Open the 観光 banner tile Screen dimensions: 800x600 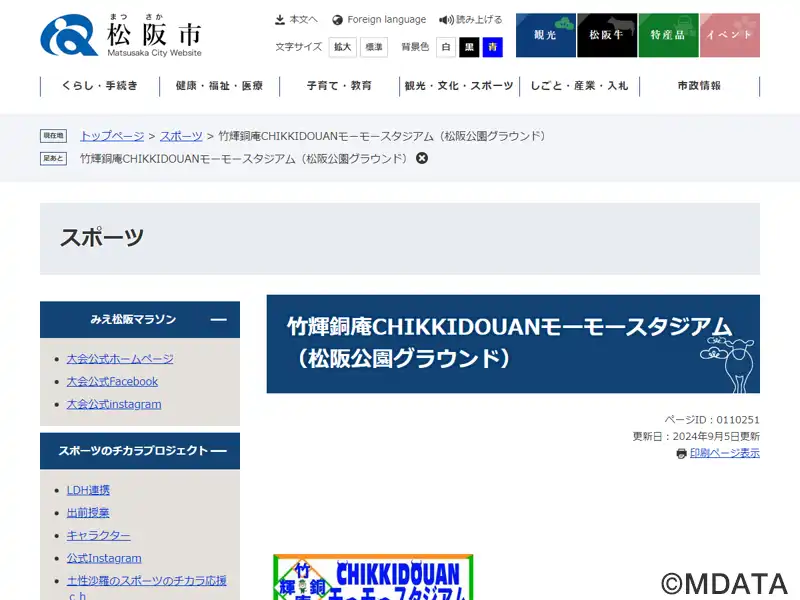[546, 35]
